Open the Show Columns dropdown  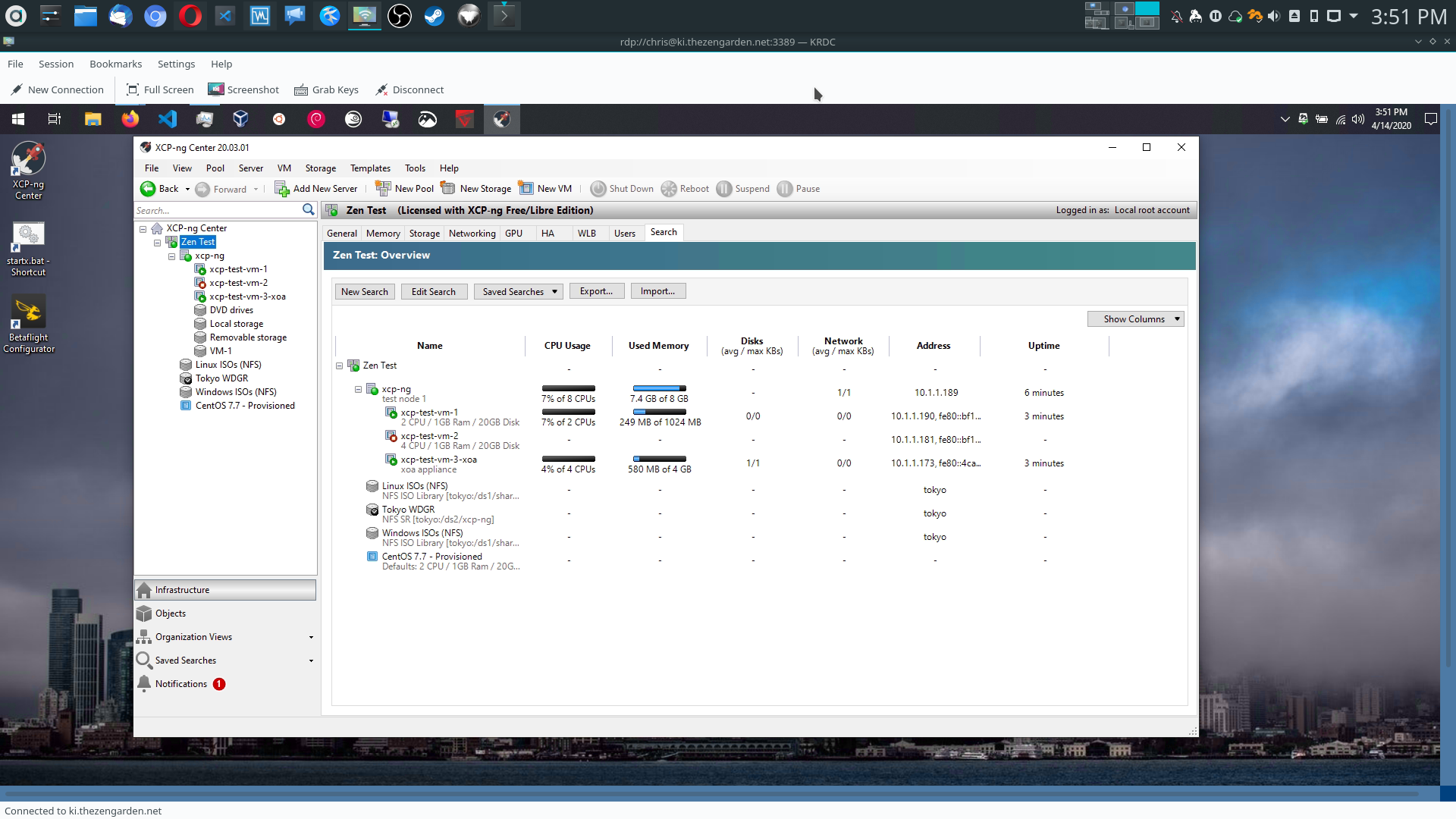coord(1135,319)
